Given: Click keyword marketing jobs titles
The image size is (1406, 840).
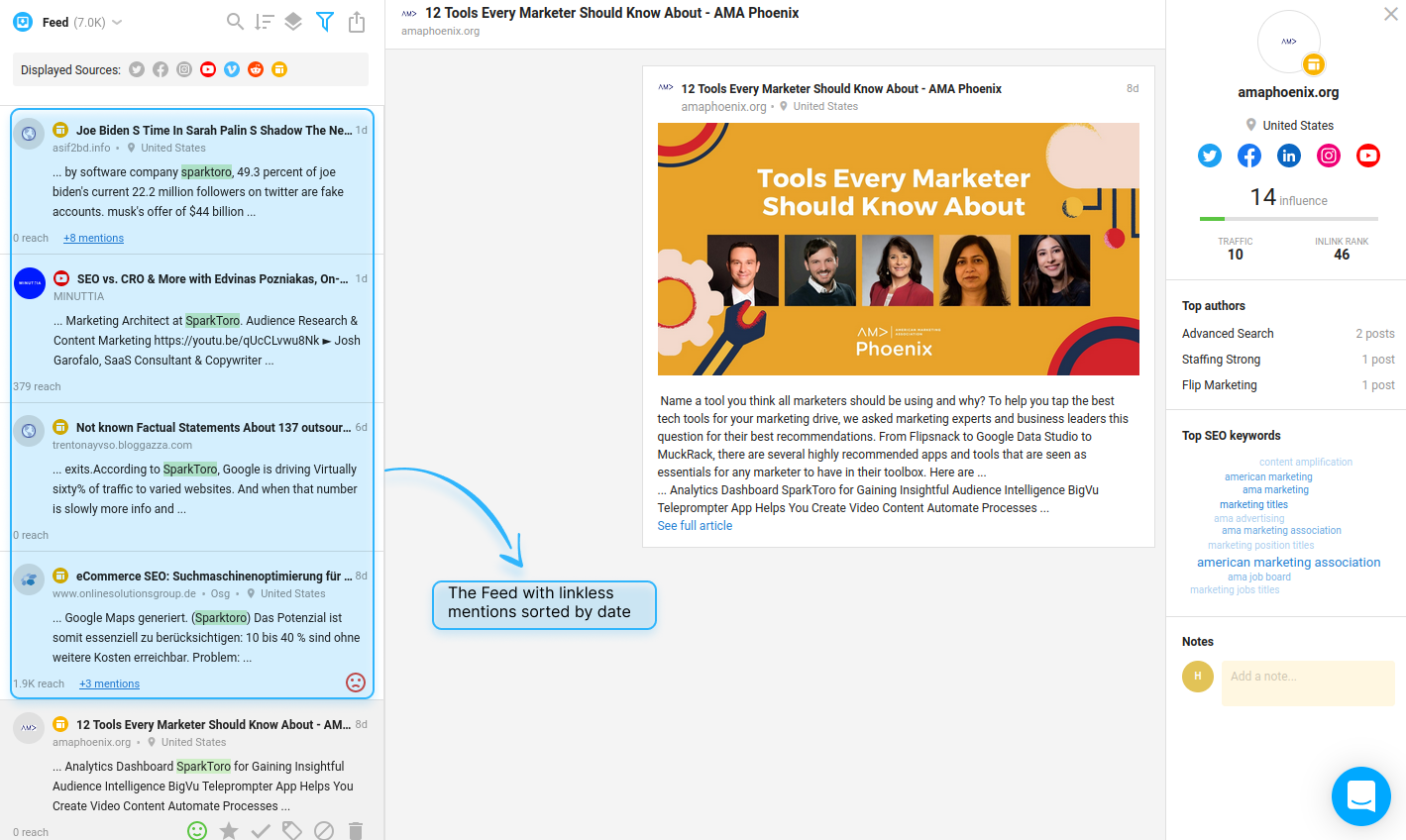Looking at the screenshot, I should pyautogui.click(x=1235, y=589).
